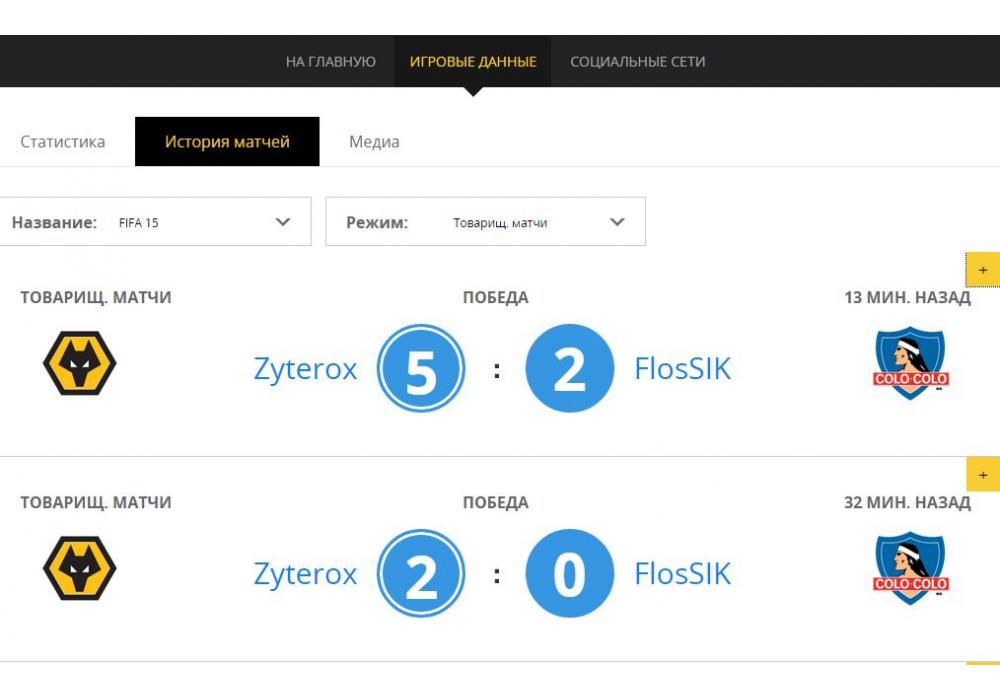Viewport: 1000px width, 700px height.
Task: Click the Wolves crest in the first match
Action: coord(80,363)
